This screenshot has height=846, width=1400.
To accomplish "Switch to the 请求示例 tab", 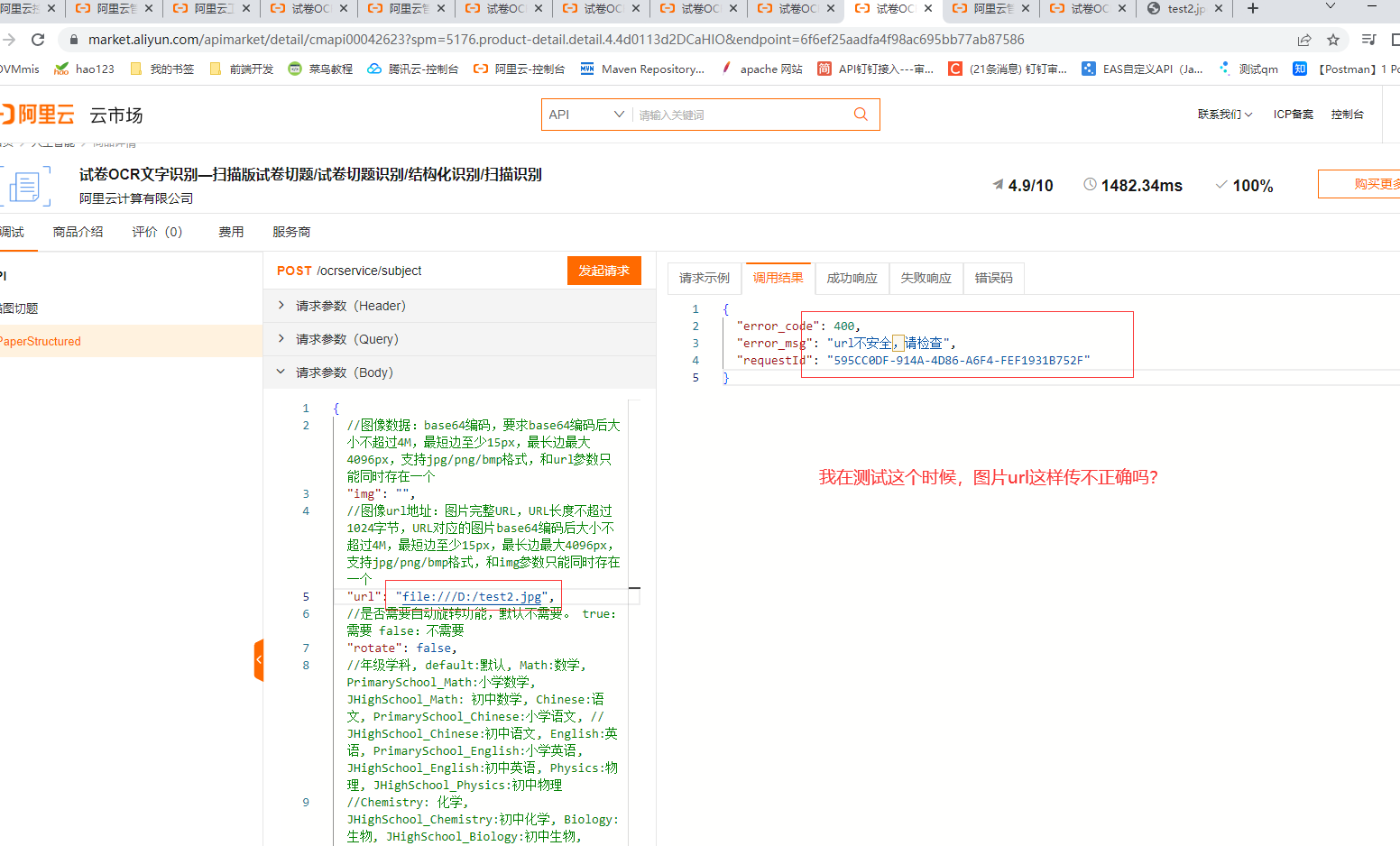I will click(x=705, y=278).
